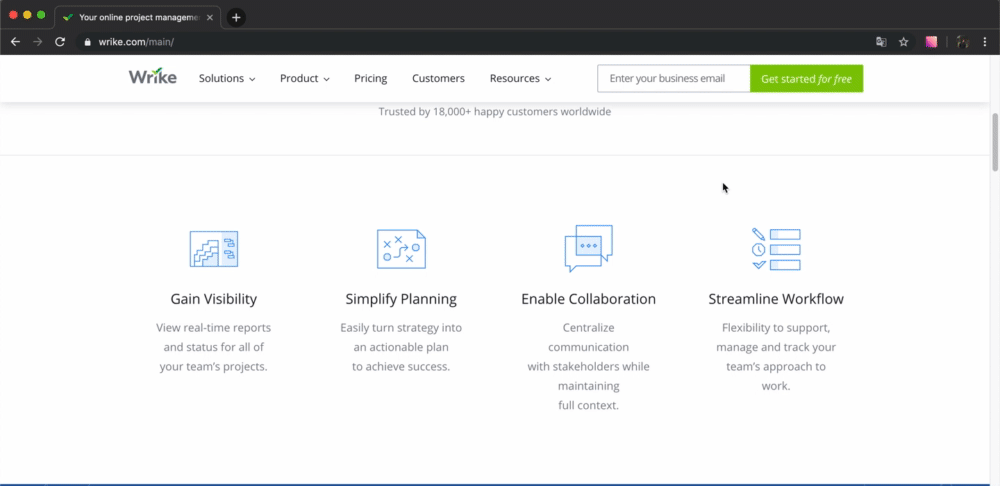Image resolution: width=1000 pixels, height=486 pixels.
Task: Click the pink extension icon in toolbar
Action: [x=931, y=42]
